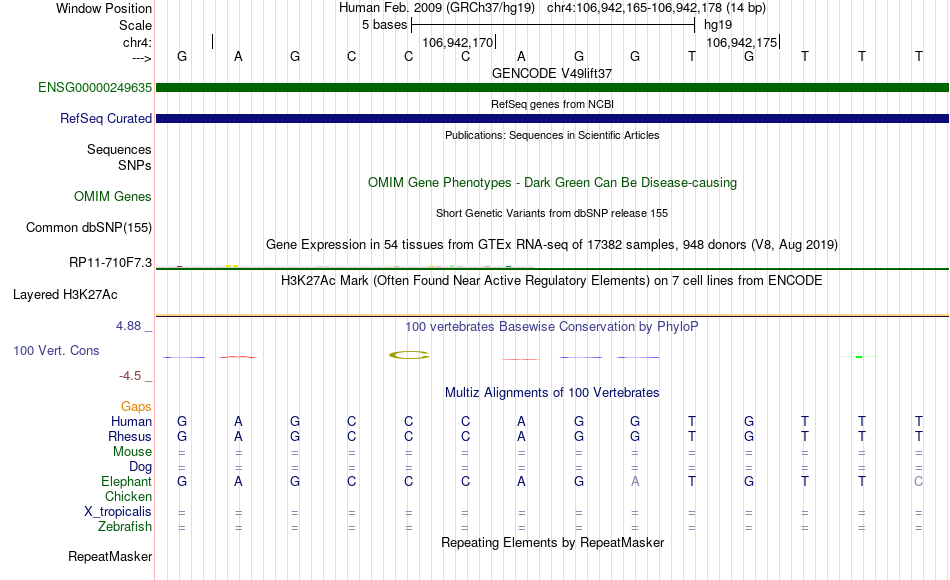Select the Elephant species label
The height and width of the screenshot is (580, 950).
pyautogui.click(x=126, y=481)
